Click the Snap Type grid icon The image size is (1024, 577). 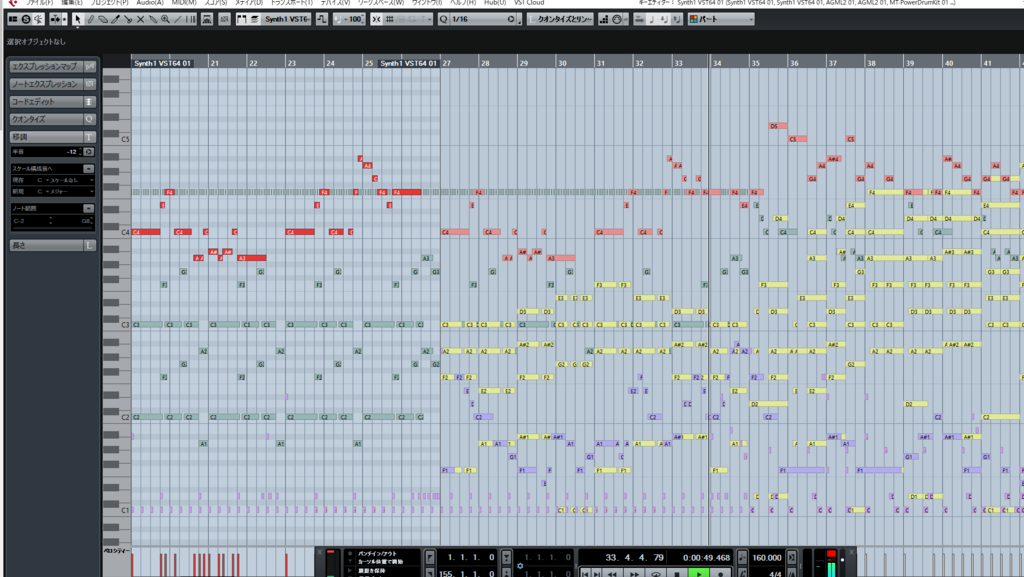[x=389, y=20]
